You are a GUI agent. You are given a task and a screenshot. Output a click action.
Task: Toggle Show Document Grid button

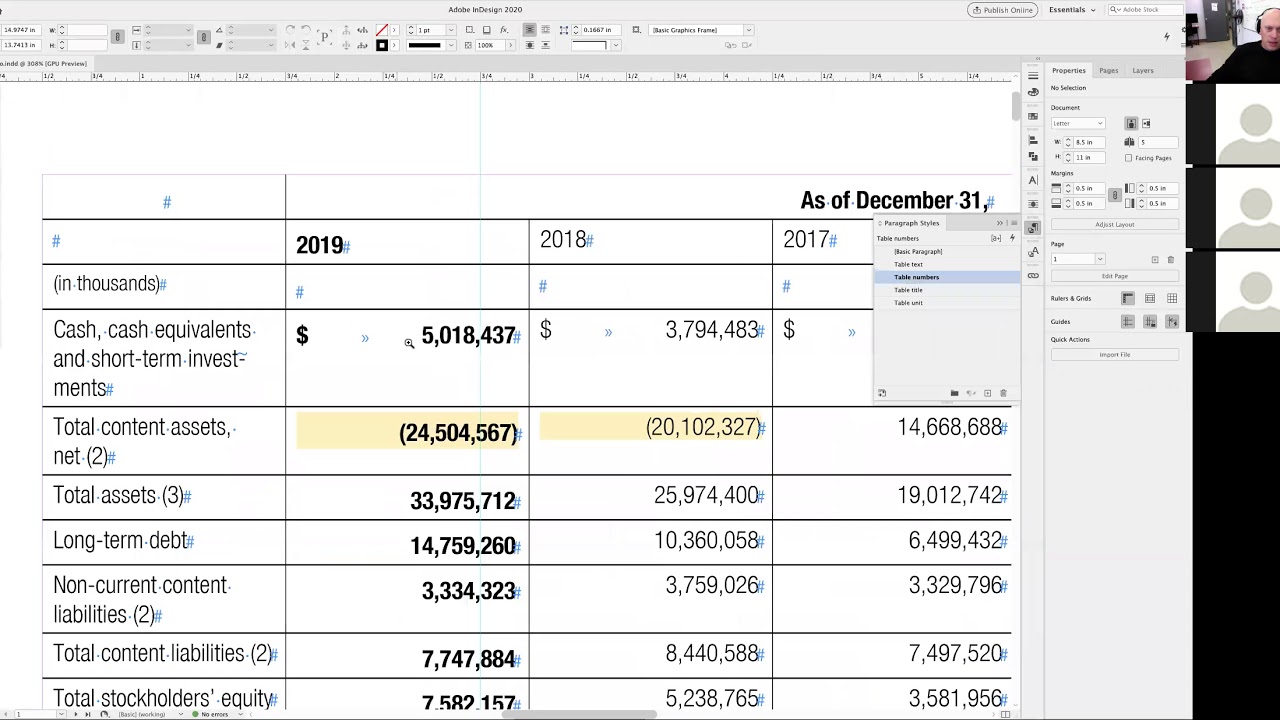click(x=1172, y=298)
